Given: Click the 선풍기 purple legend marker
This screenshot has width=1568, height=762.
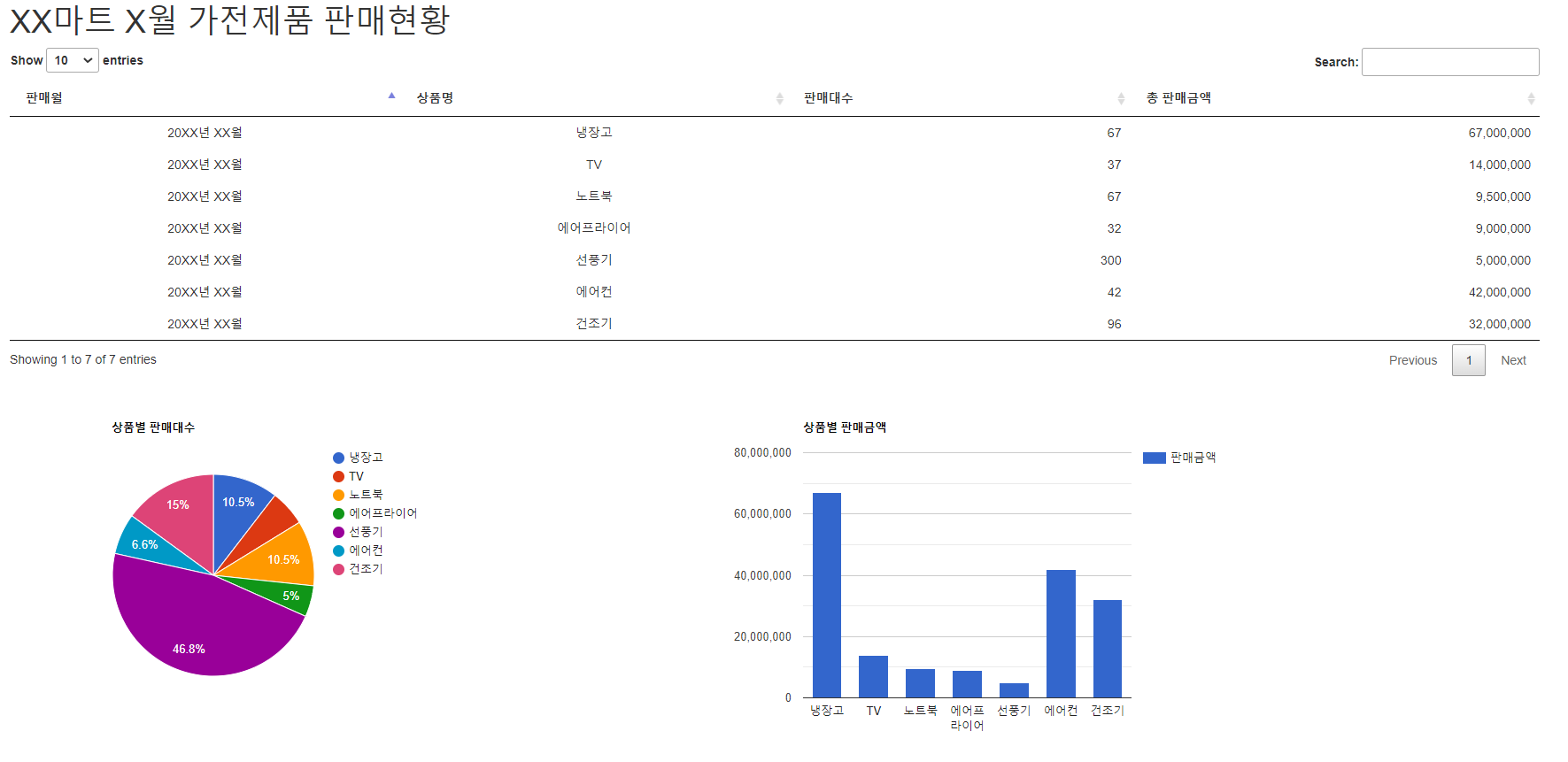Looking at the screenshot, I should 338,532.
